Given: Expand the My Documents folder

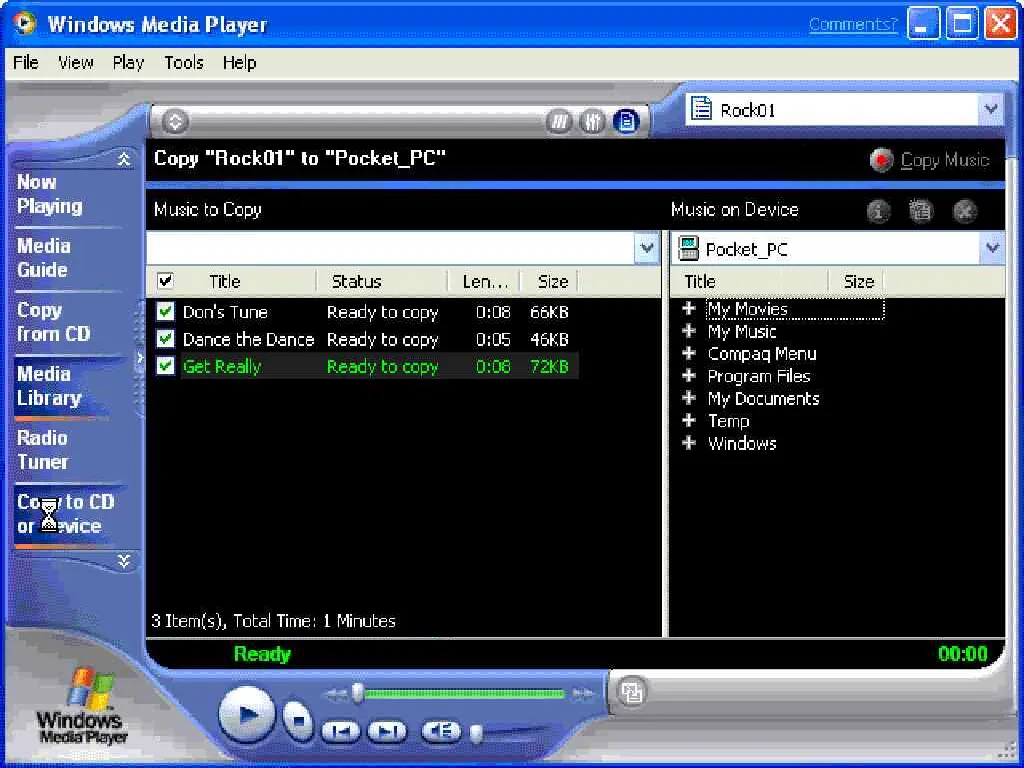Looking at the screenshot, I should point(689,398).
